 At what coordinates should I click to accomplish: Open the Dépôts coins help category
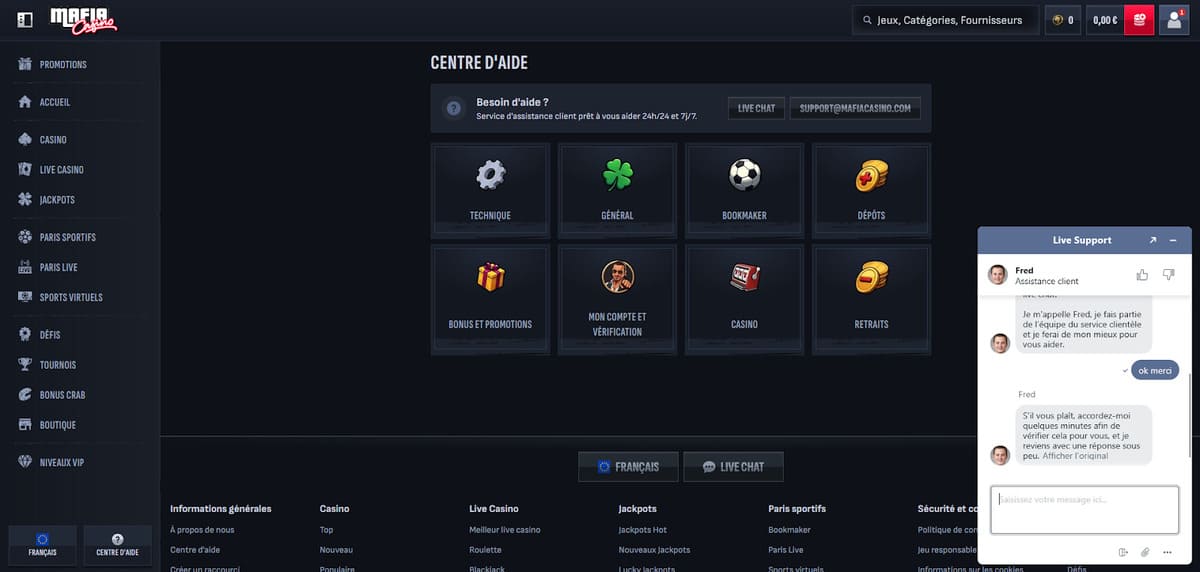point(871,187)
